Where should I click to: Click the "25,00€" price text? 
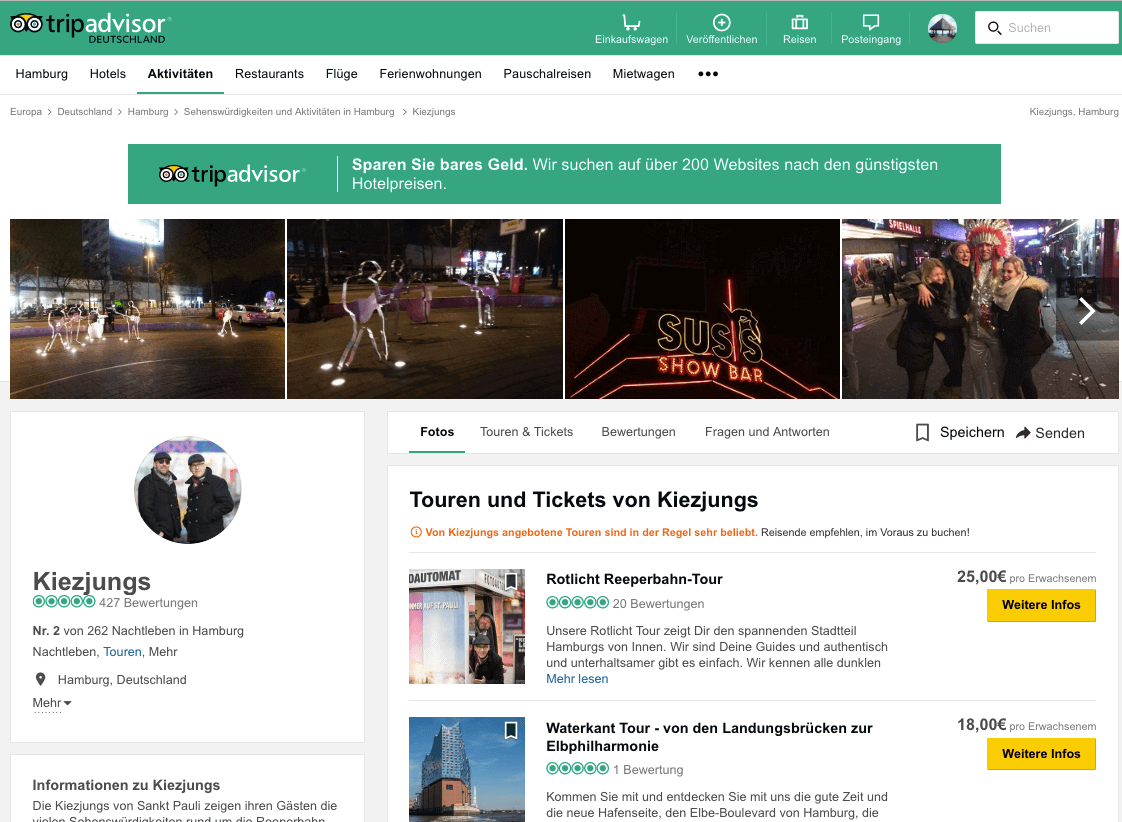click(x=981, y=577)
